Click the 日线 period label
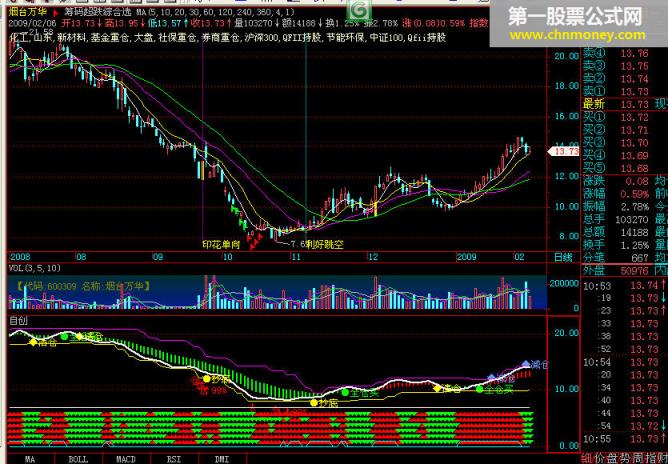668x464 pixels. click(562, 257)
